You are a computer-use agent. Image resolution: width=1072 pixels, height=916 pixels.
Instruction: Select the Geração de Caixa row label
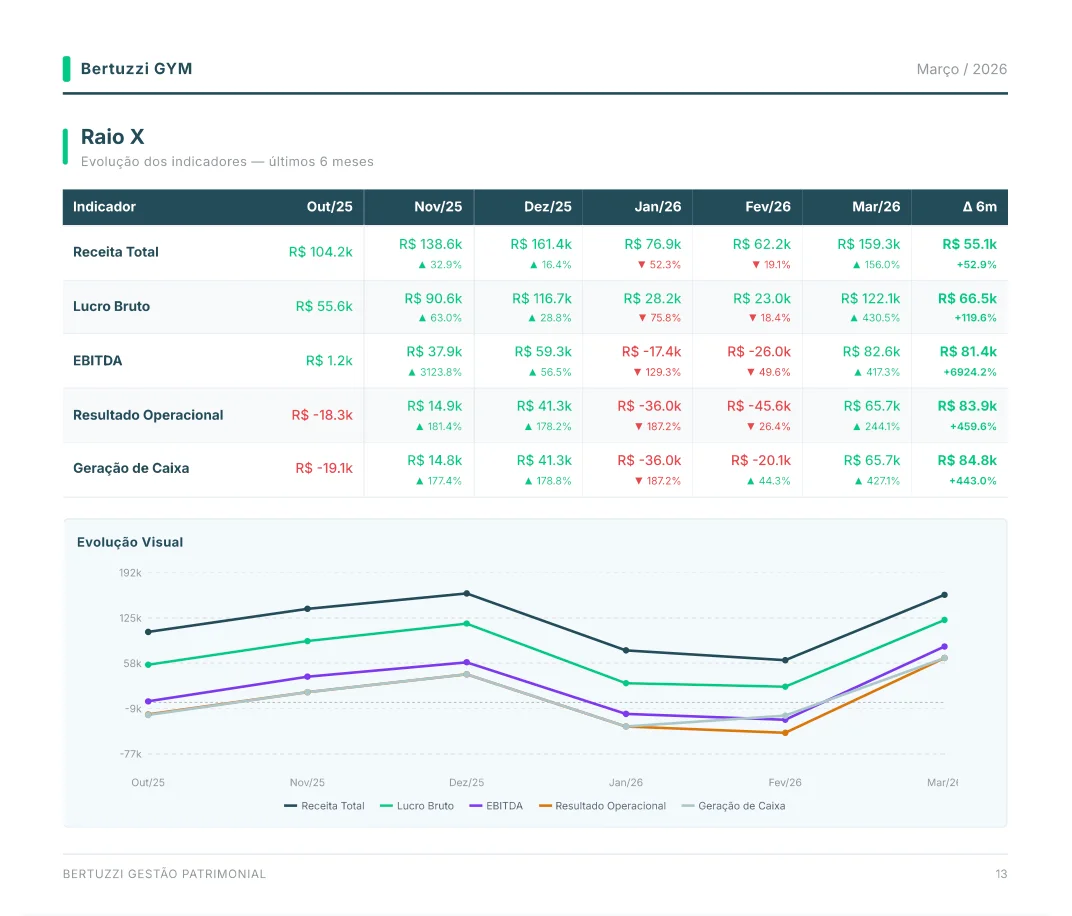(x=131, y=468)
